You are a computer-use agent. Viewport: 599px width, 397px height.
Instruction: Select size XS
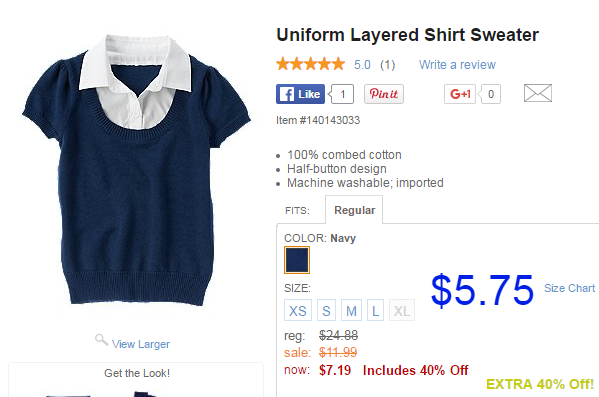[298, 310]
